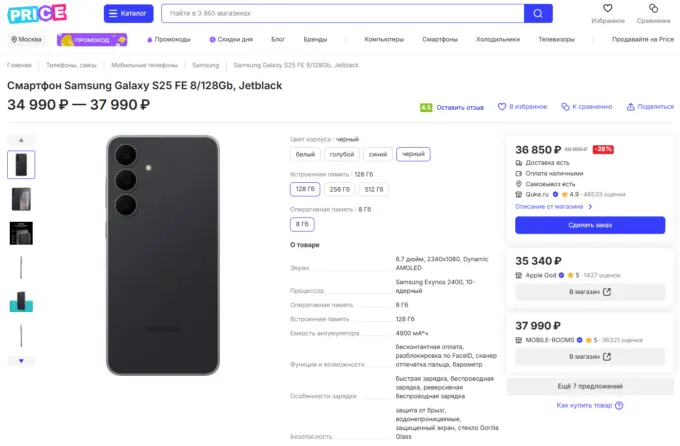This screenshot has height=446, width=680.
Task: Expand Ещё 7 предложений offers list
Action: coord(590,386)
